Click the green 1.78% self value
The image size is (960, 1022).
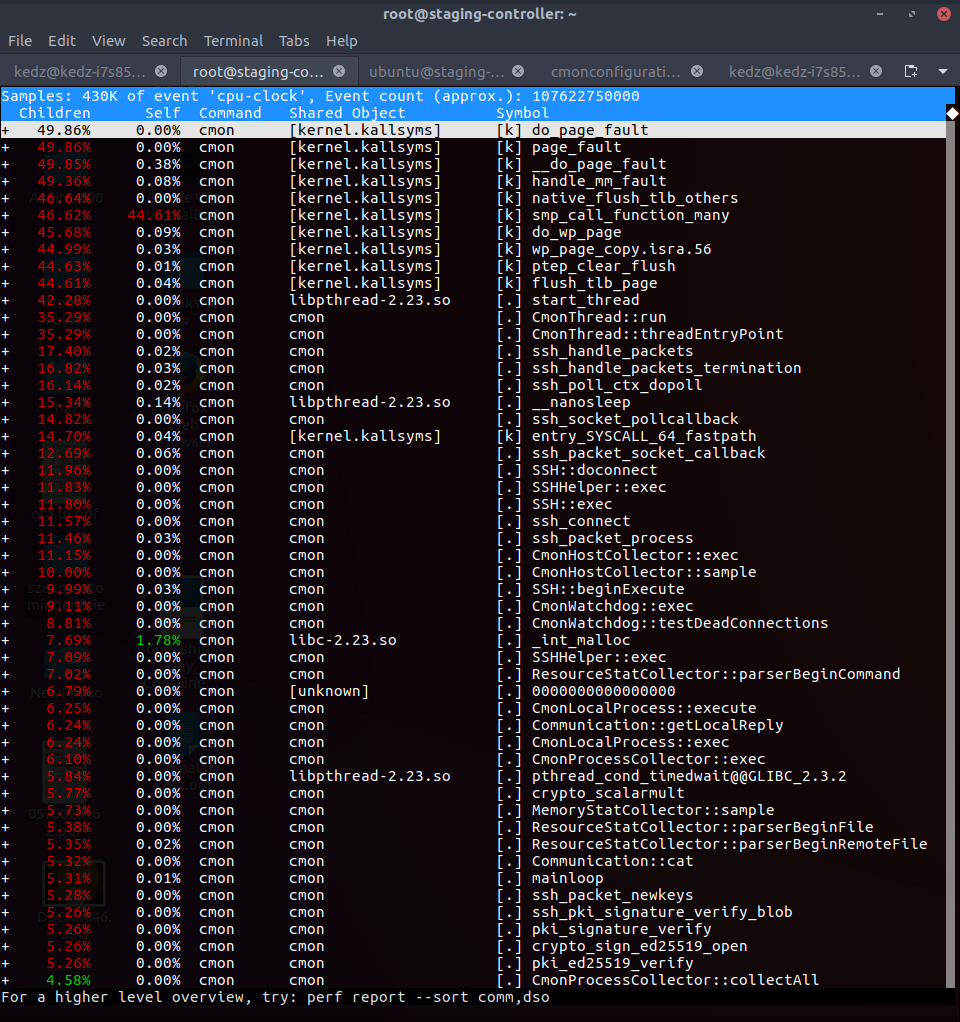(158, 641)
